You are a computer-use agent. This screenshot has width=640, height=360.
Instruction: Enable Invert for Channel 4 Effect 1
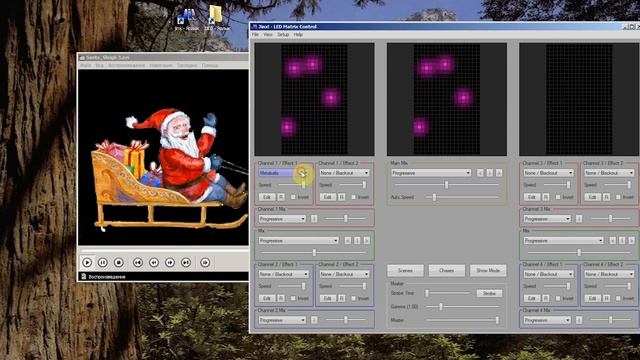558,298
